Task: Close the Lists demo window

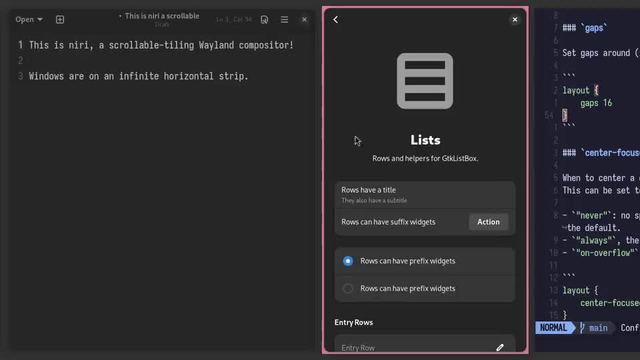Action: tap(515, 20)
